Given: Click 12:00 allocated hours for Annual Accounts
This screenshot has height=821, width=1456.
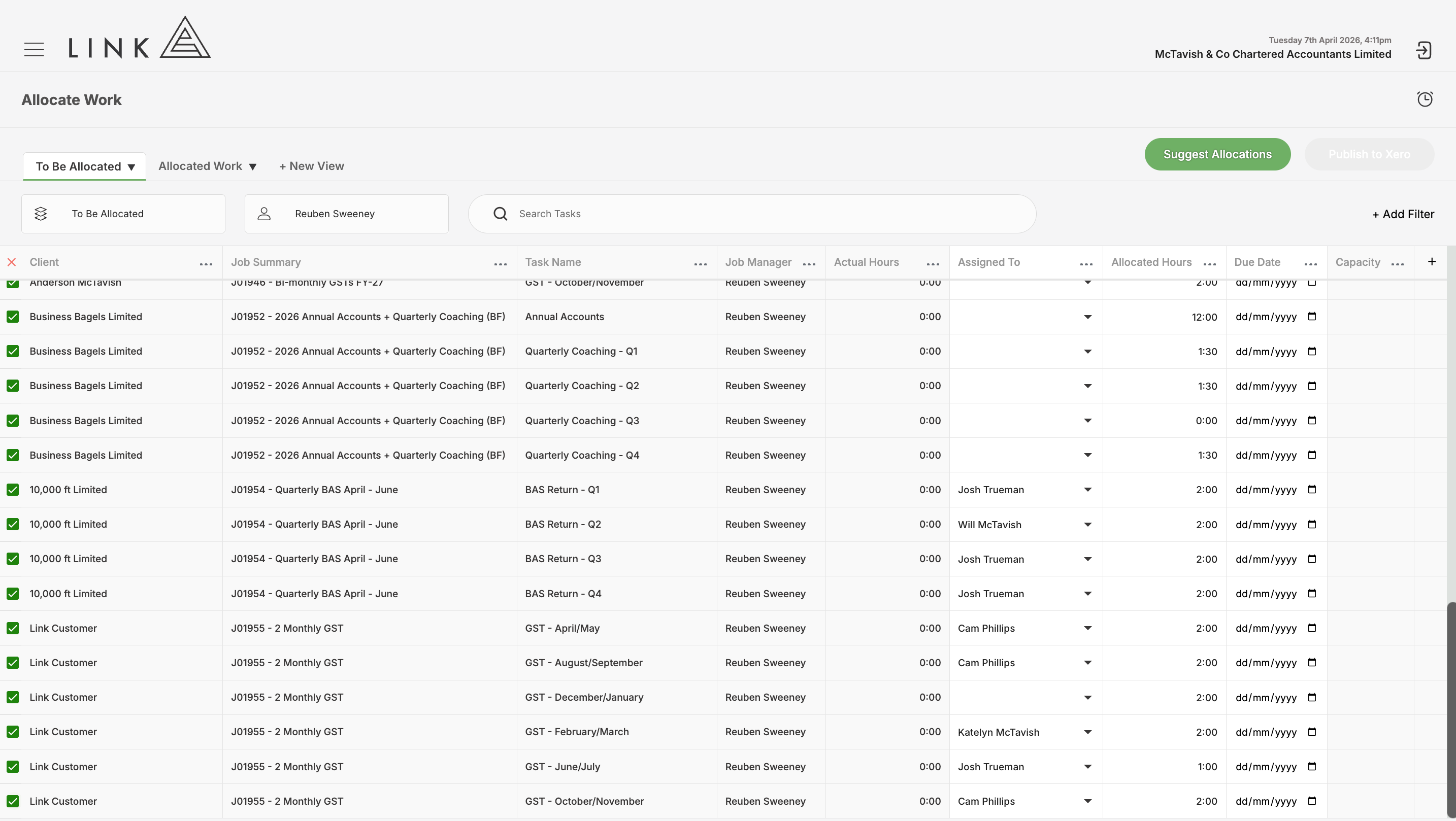Looking at the screenshot, I should tap(1204, 317).
